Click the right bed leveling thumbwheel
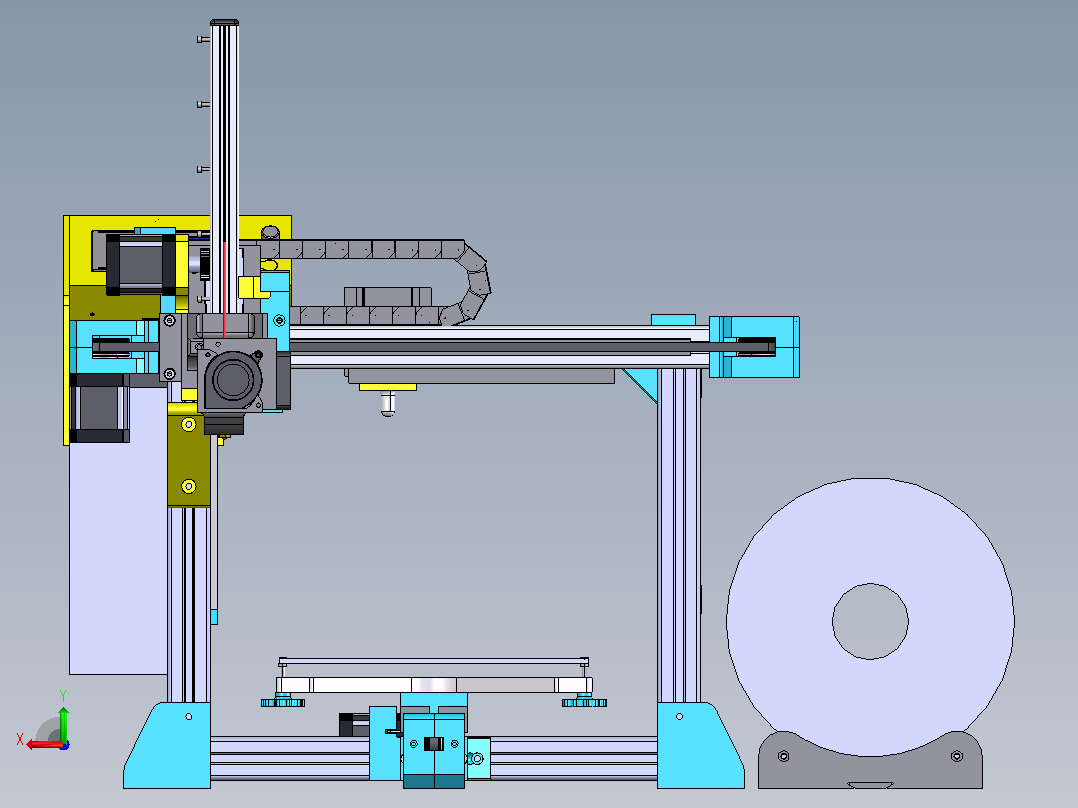This screenshot has width=1078, height=808. point(584,701)
